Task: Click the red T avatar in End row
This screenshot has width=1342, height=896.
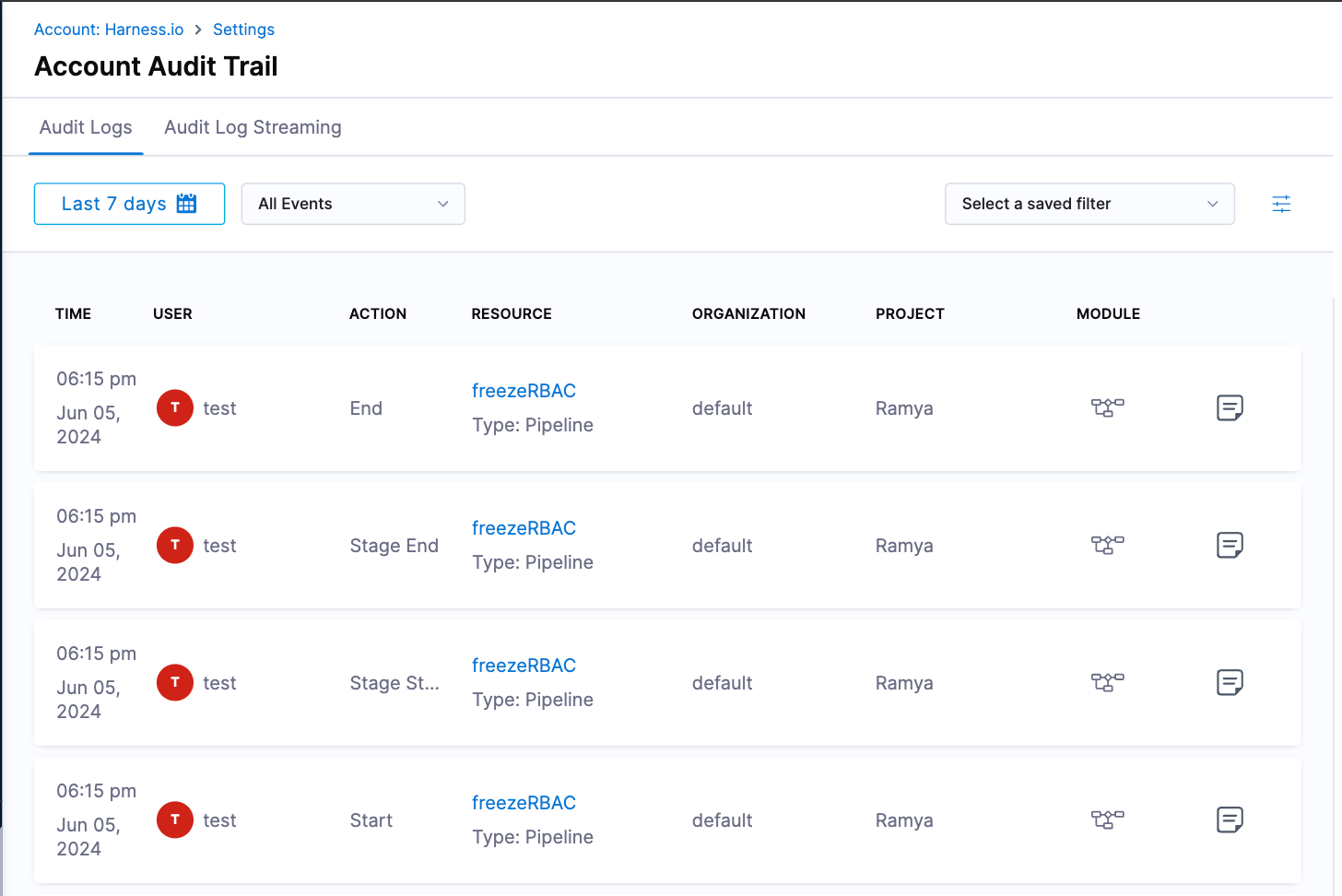Action: (x=175, y=407)
